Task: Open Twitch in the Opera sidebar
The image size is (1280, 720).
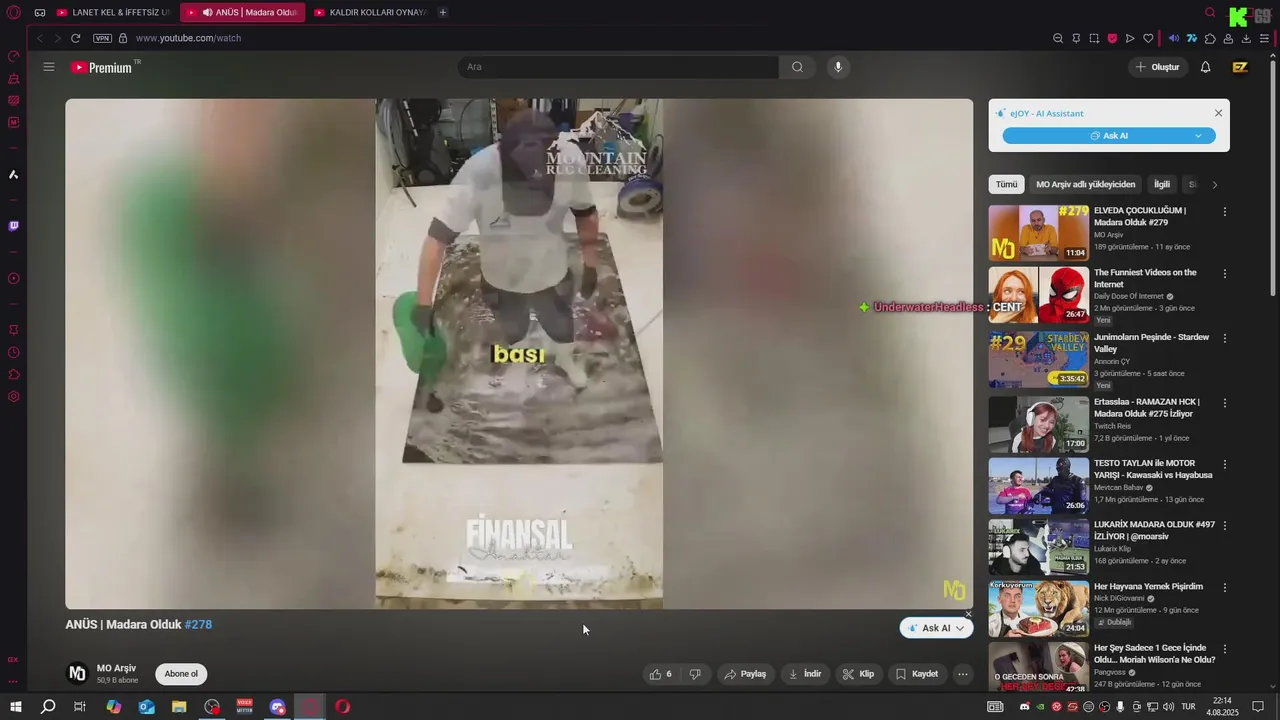Action: [13, 226]
